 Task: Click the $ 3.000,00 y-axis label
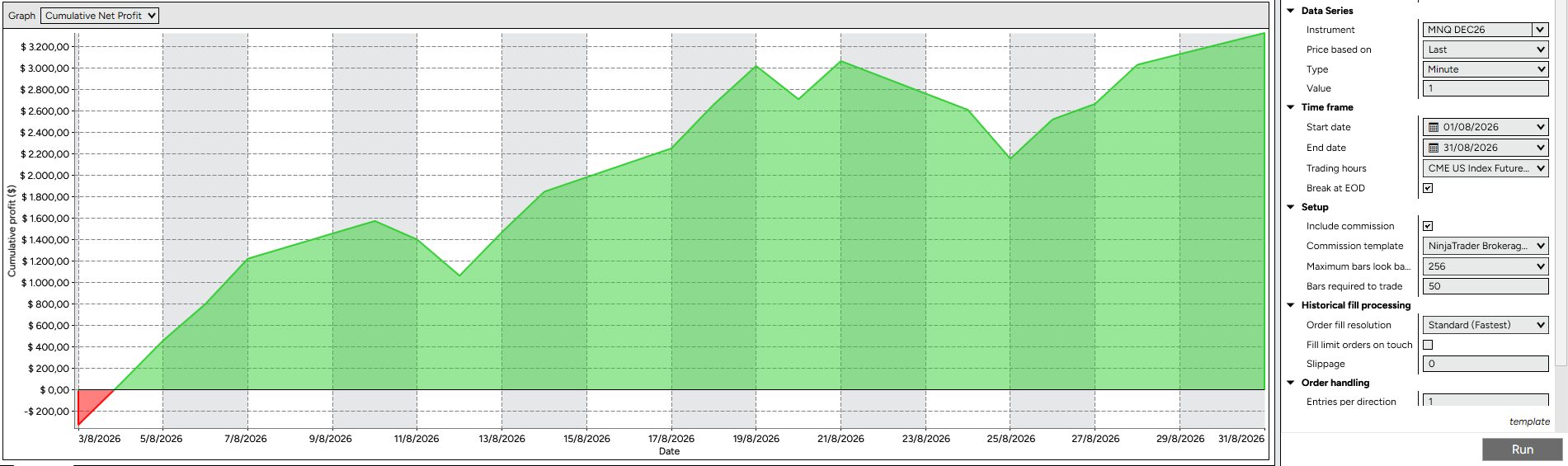[45, 68]
